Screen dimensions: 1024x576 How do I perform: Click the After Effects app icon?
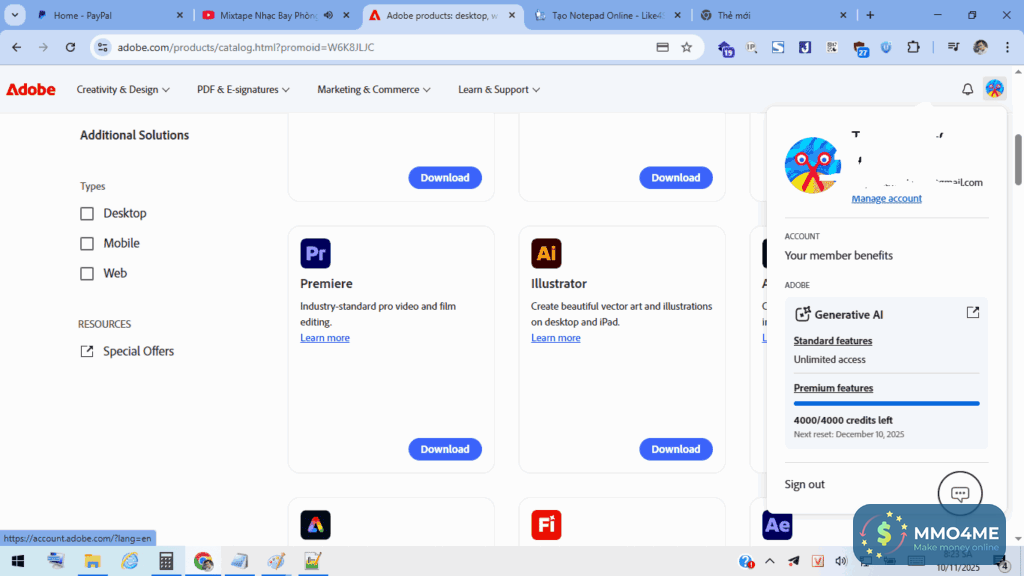(x=777, y=525)
